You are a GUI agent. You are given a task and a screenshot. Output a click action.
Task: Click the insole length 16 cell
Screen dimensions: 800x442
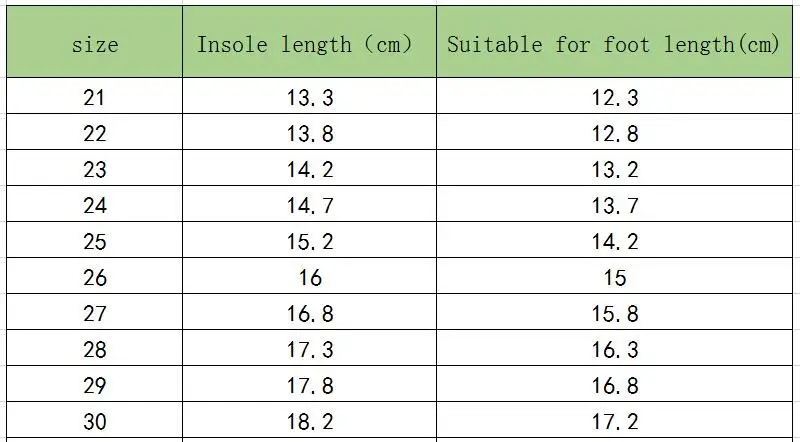pyautogui.click(x=309, y=278)
